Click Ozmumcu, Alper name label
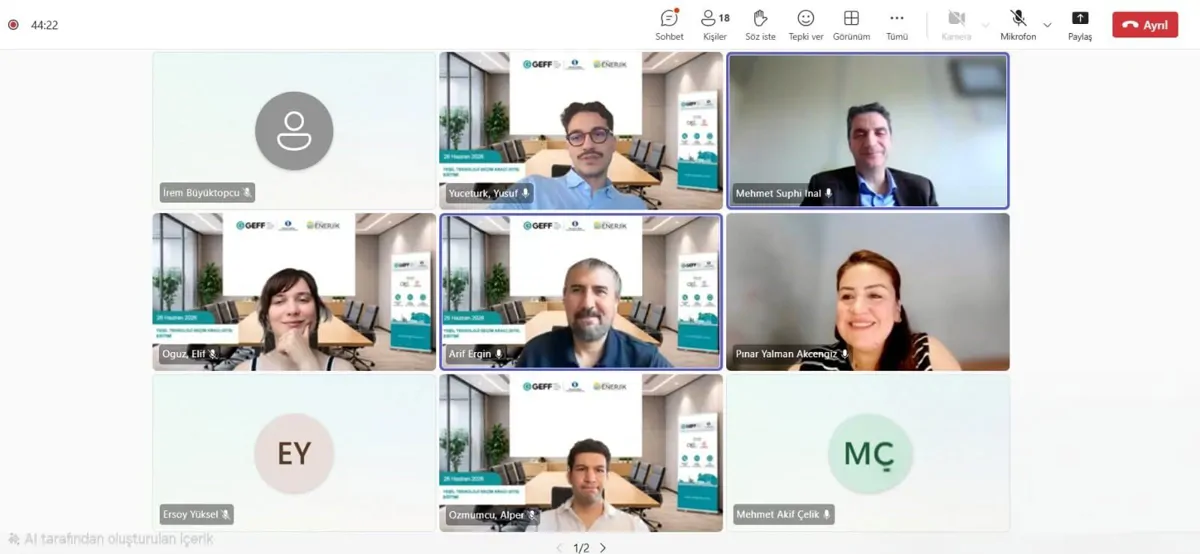The image size is (1200, 554). tap(492, 515)
